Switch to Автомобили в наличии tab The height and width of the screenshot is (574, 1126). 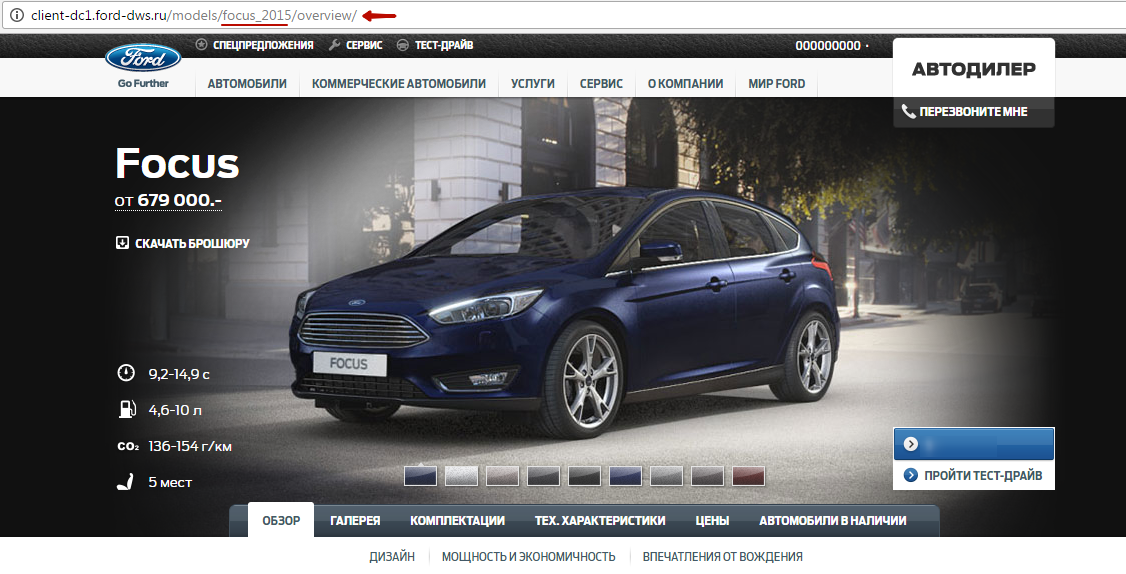click(832, 520)
